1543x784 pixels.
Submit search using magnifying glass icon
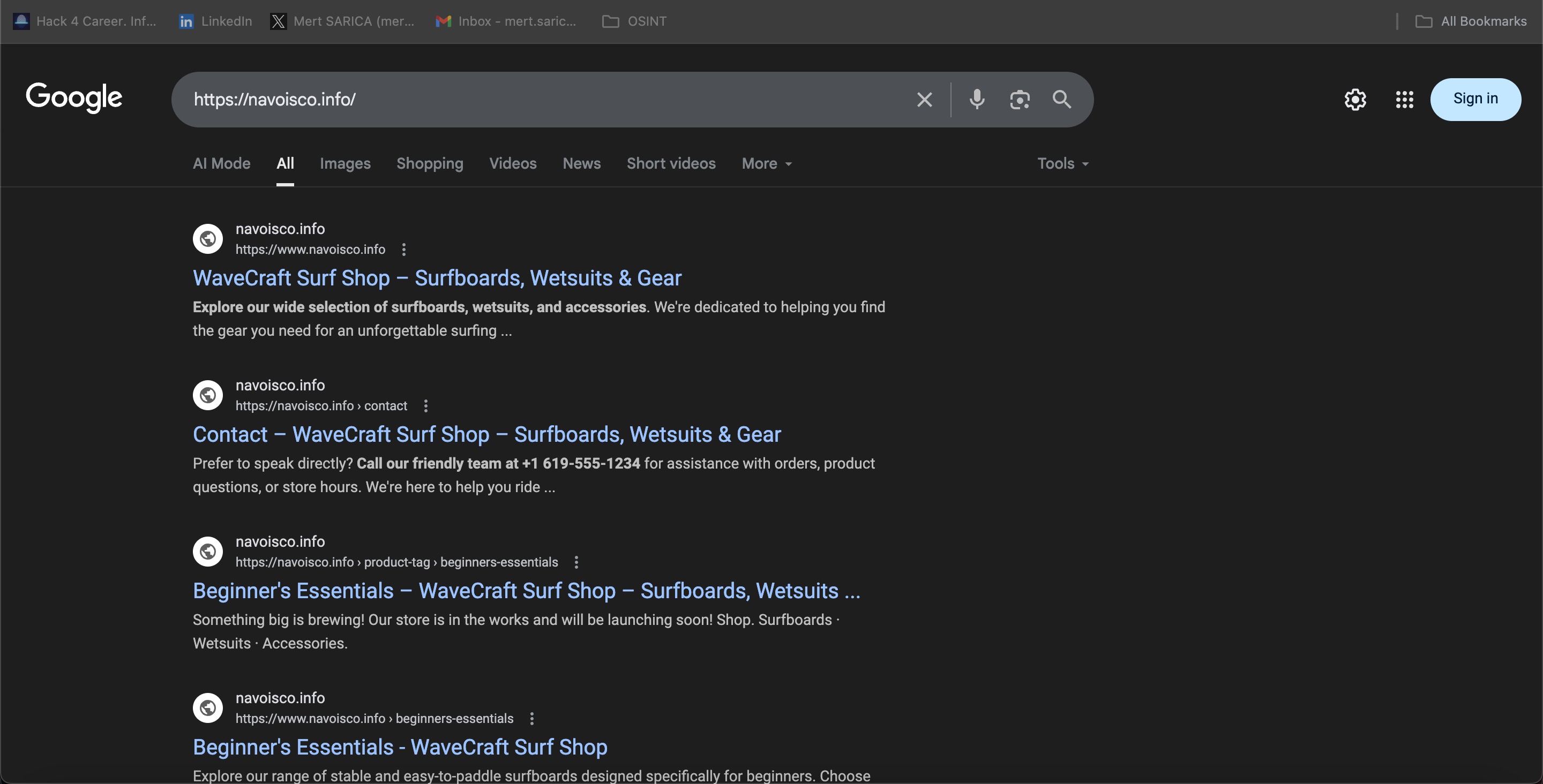coord(1062,100)
